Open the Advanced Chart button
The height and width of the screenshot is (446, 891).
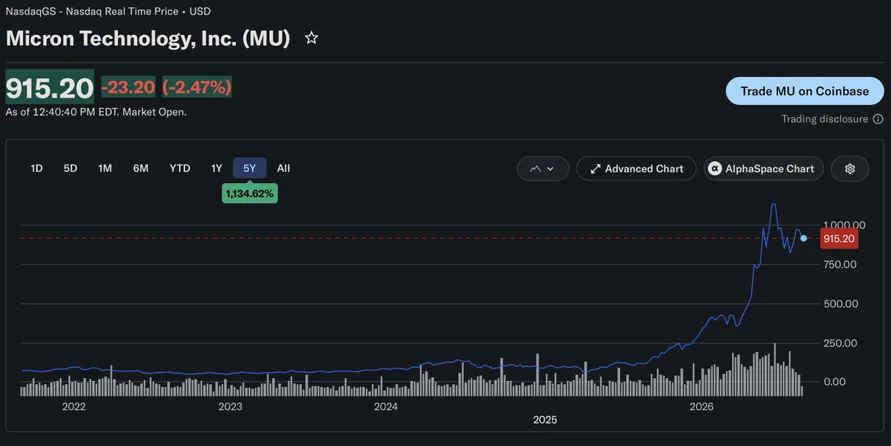coord(636,169)
